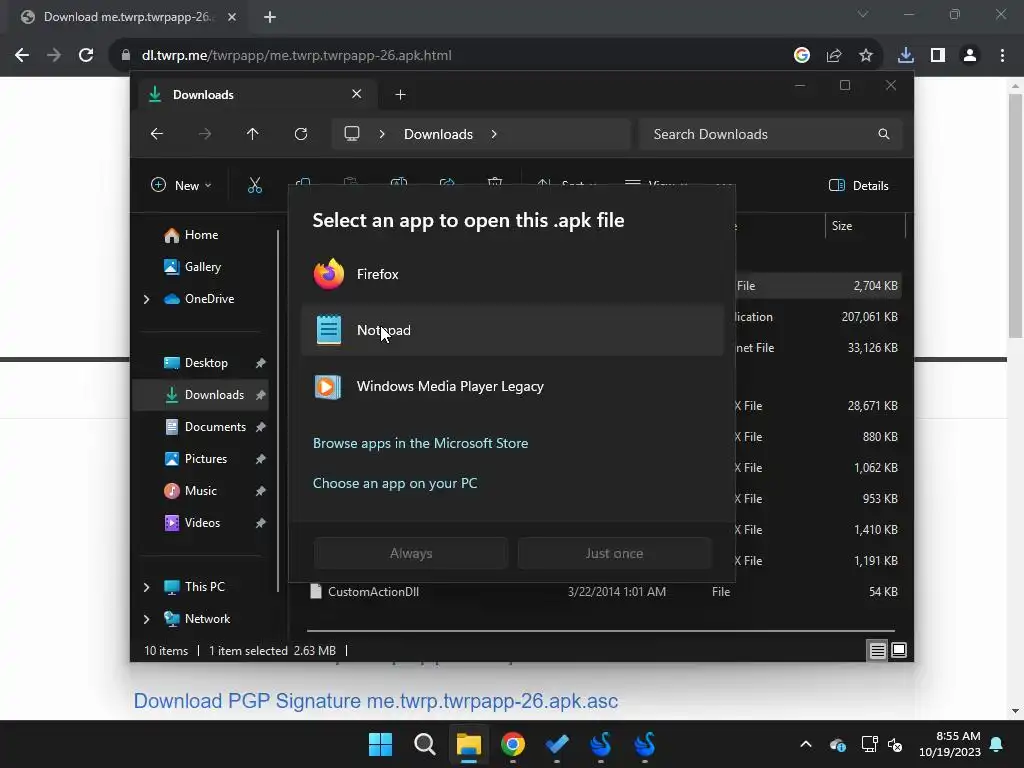Click the Cut scissors icon
This screenshot has height=768, width=1024.
click(255, 185)
